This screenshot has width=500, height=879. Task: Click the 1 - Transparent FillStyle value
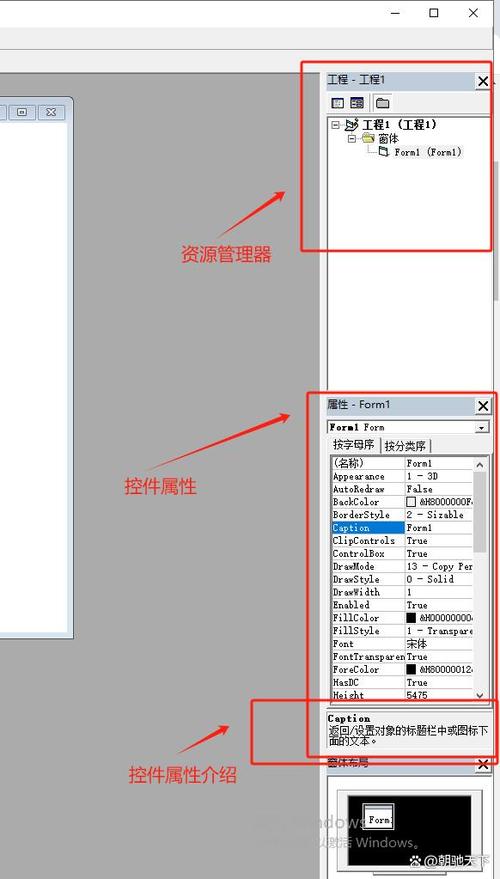pos(439,631)
